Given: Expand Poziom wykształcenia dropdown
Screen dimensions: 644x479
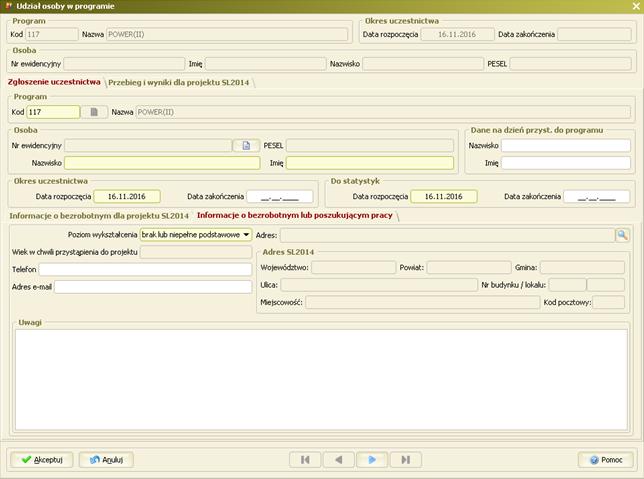Looking at the screenshot, I should click(x=246, y=235).
